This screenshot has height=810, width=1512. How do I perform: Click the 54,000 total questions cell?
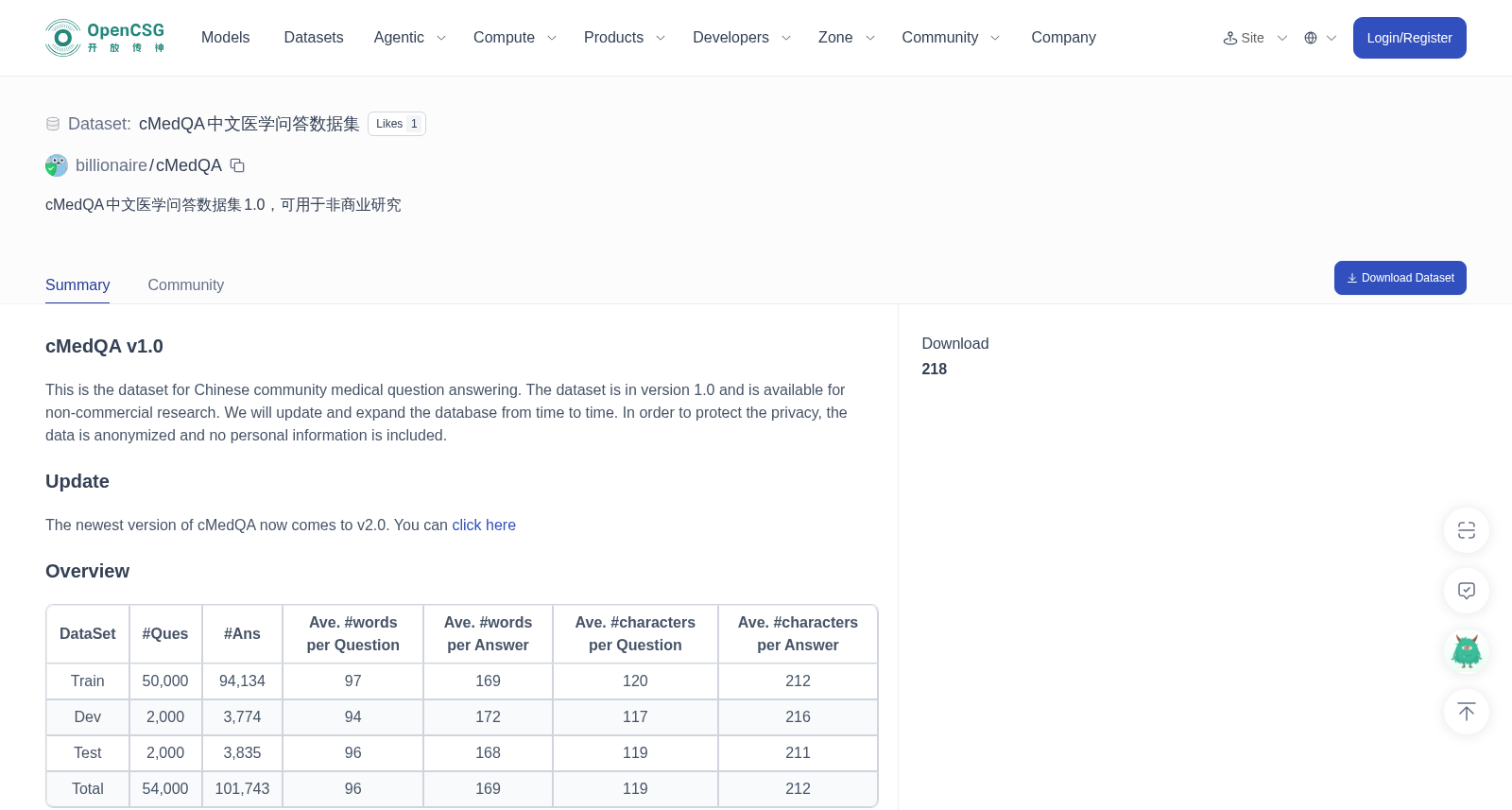pos(165,789)
